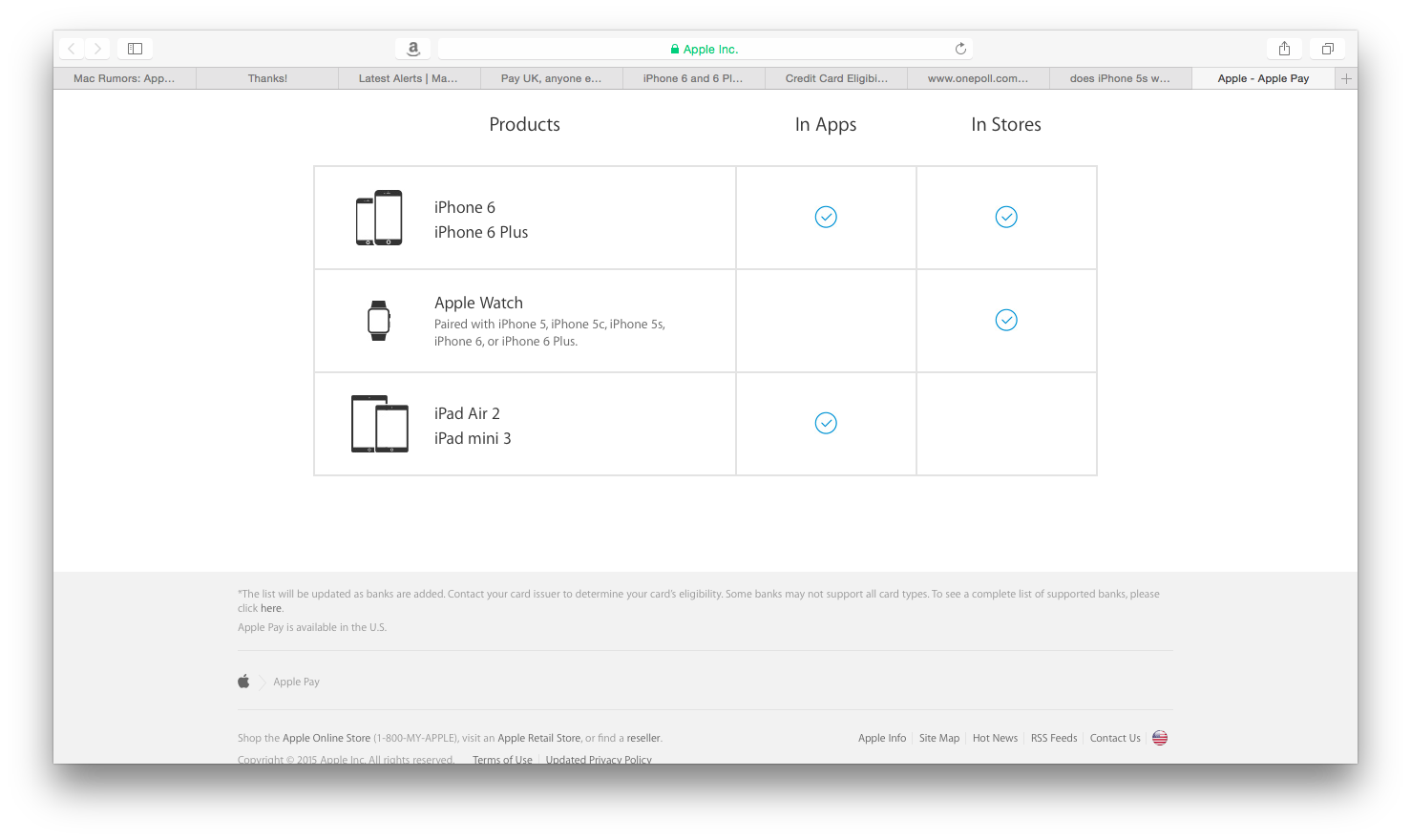
Task: Click the In Apps column heading
Action: click(x=826, y=125)
